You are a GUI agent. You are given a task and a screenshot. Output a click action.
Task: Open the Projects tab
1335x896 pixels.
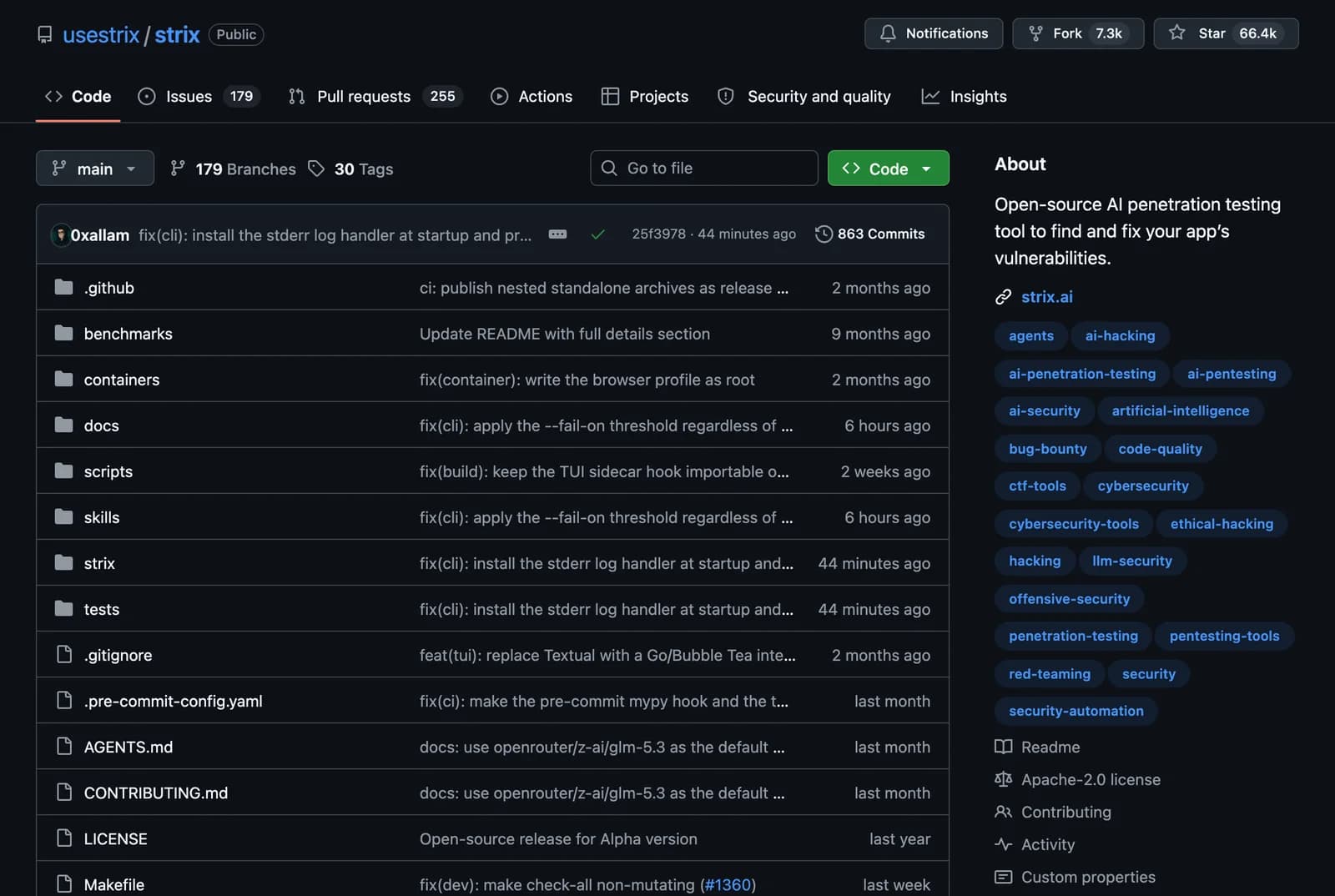(x=645, y=97)
